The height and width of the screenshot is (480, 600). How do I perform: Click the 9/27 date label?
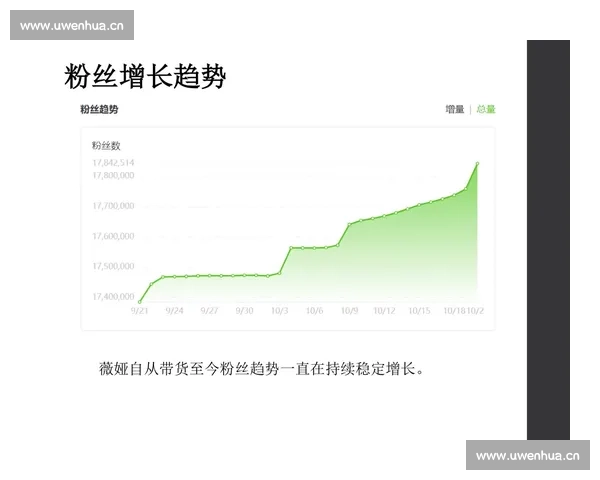tap(209, 310)
